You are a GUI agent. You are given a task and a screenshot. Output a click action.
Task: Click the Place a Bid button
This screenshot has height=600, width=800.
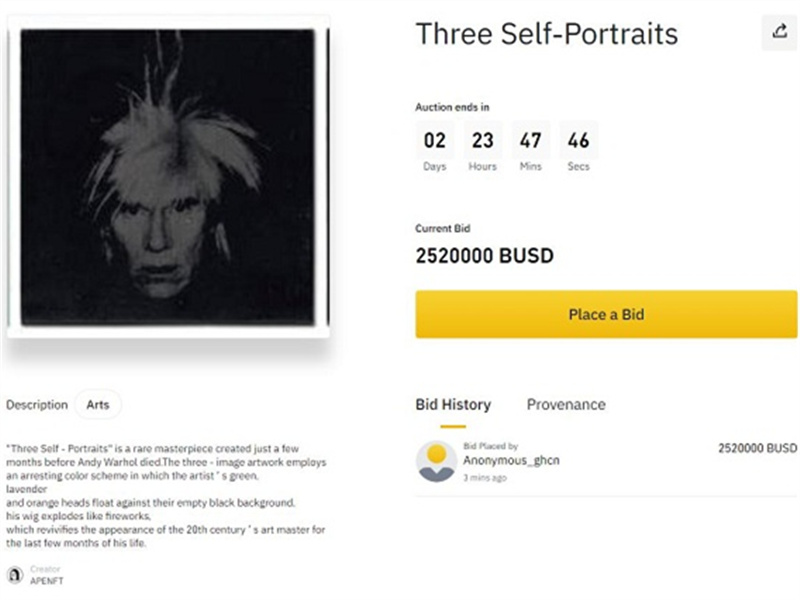(606, 314)
